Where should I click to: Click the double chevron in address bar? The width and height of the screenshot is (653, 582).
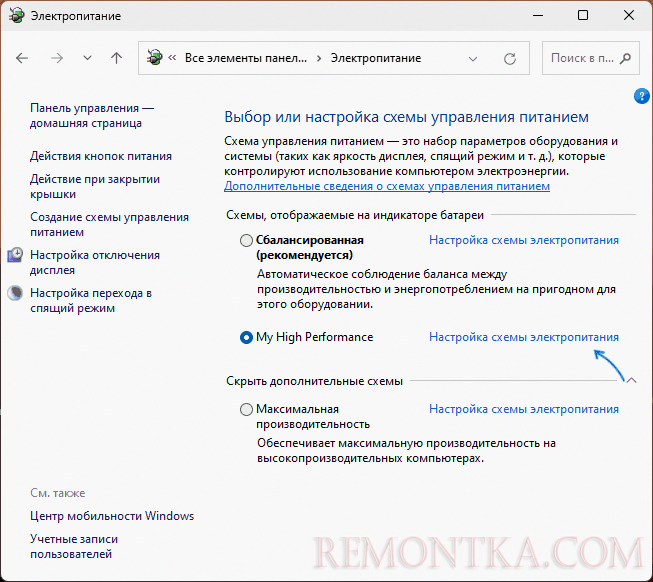tap(172, 57)
